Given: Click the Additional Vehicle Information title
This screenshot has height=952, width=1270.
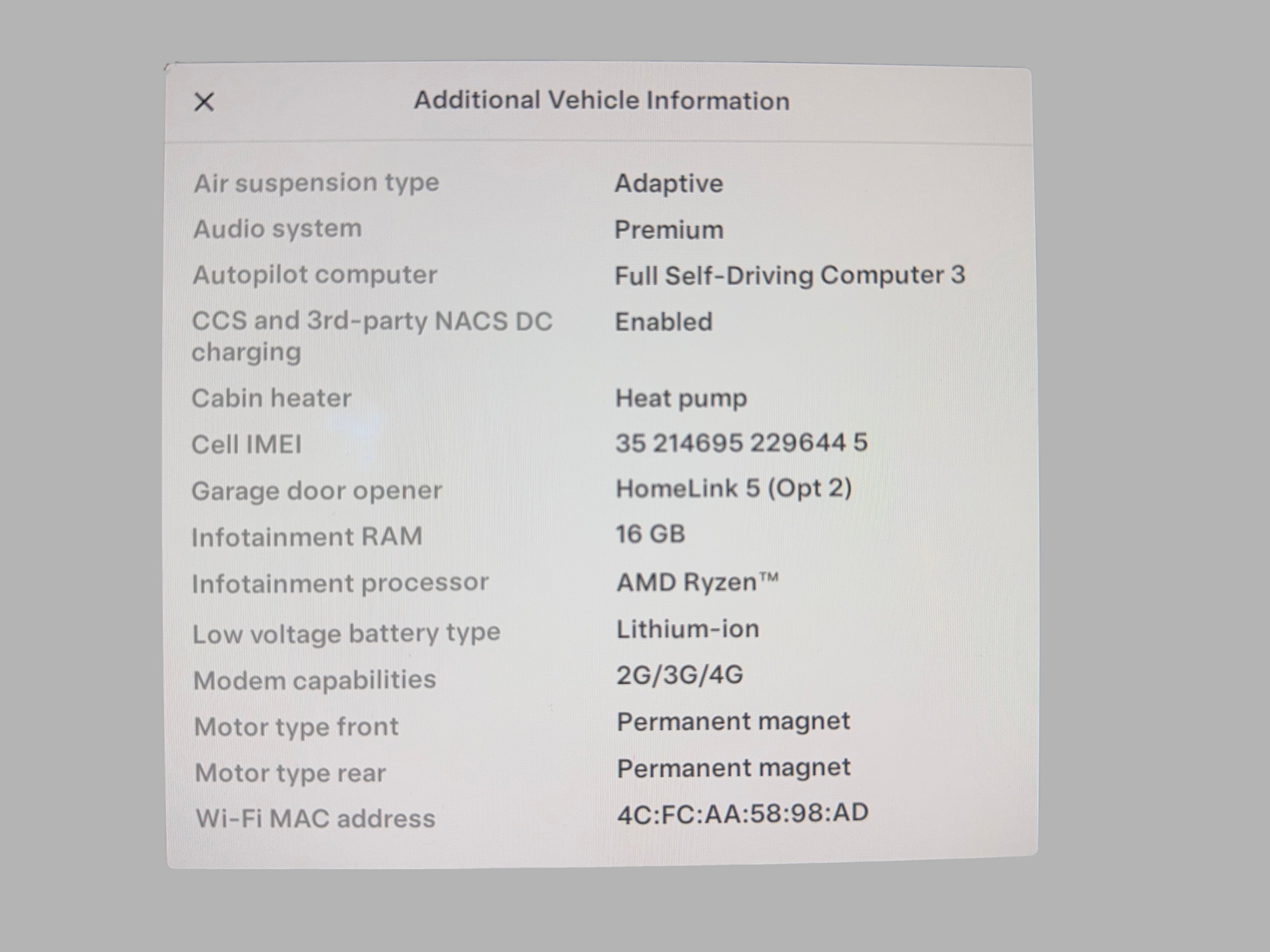Looking at the screenshot, I should point(602,100).
